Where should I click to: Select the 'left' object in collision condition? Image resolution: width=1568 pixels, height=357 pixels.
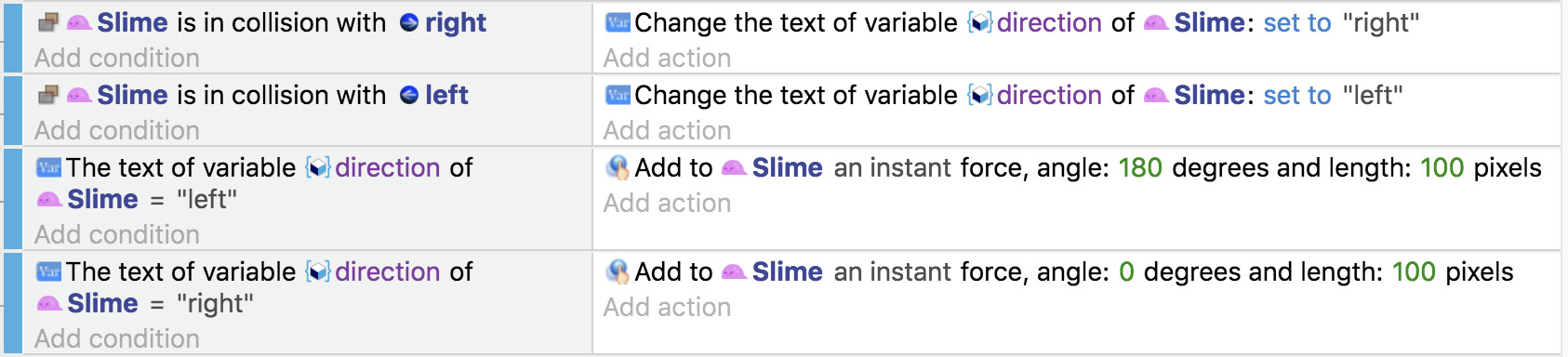coord(446,95)
